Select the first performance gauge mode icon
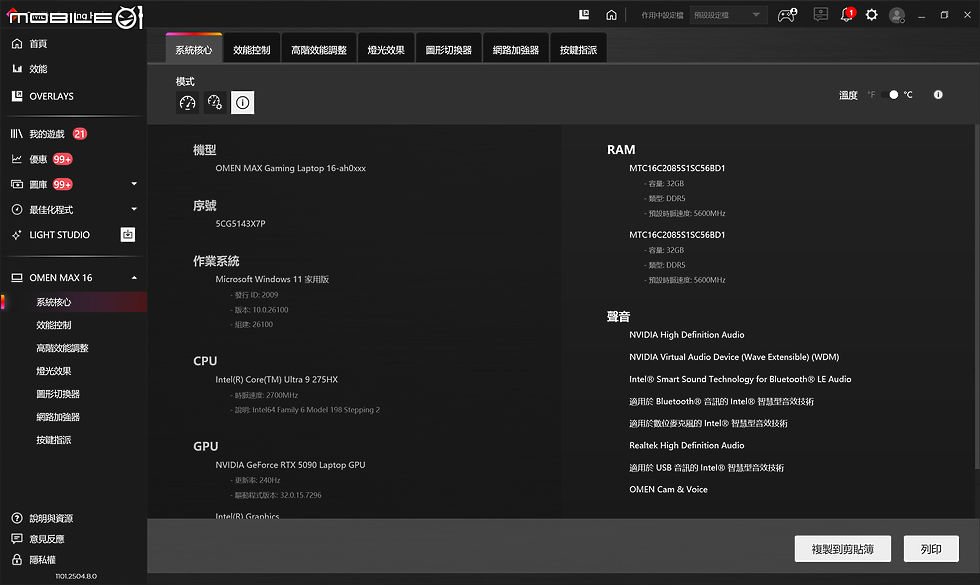Image resolution: width=980 pixels, height=585 pixels. point(188,102)
